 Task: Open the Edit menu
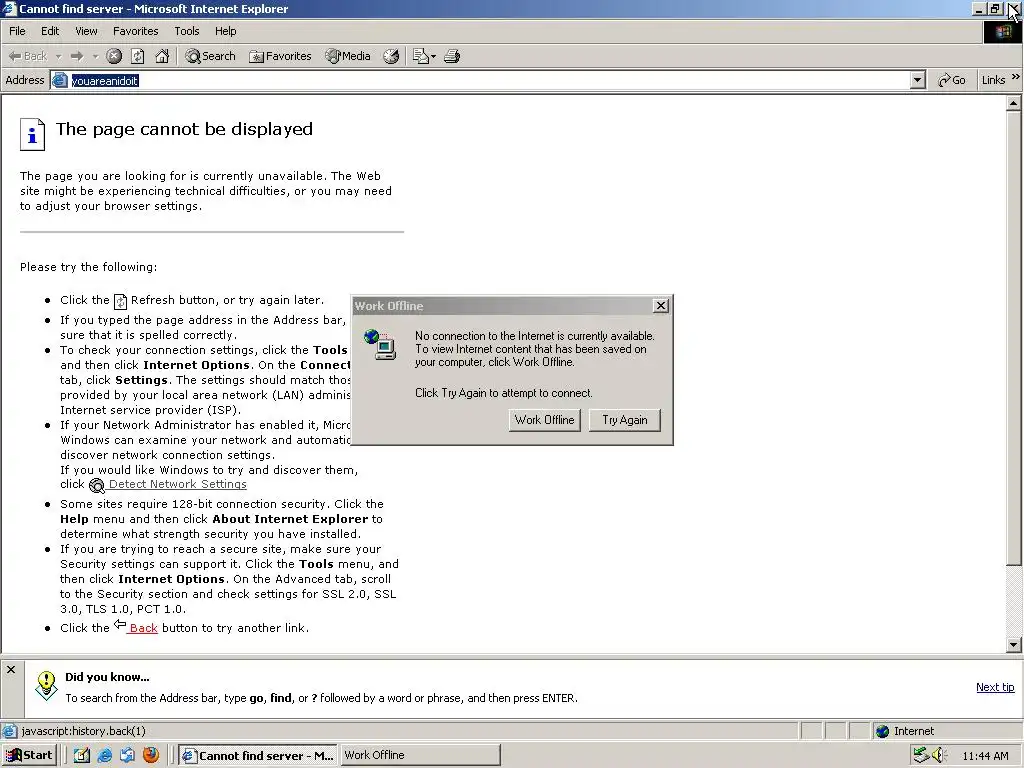coord(50,31)
